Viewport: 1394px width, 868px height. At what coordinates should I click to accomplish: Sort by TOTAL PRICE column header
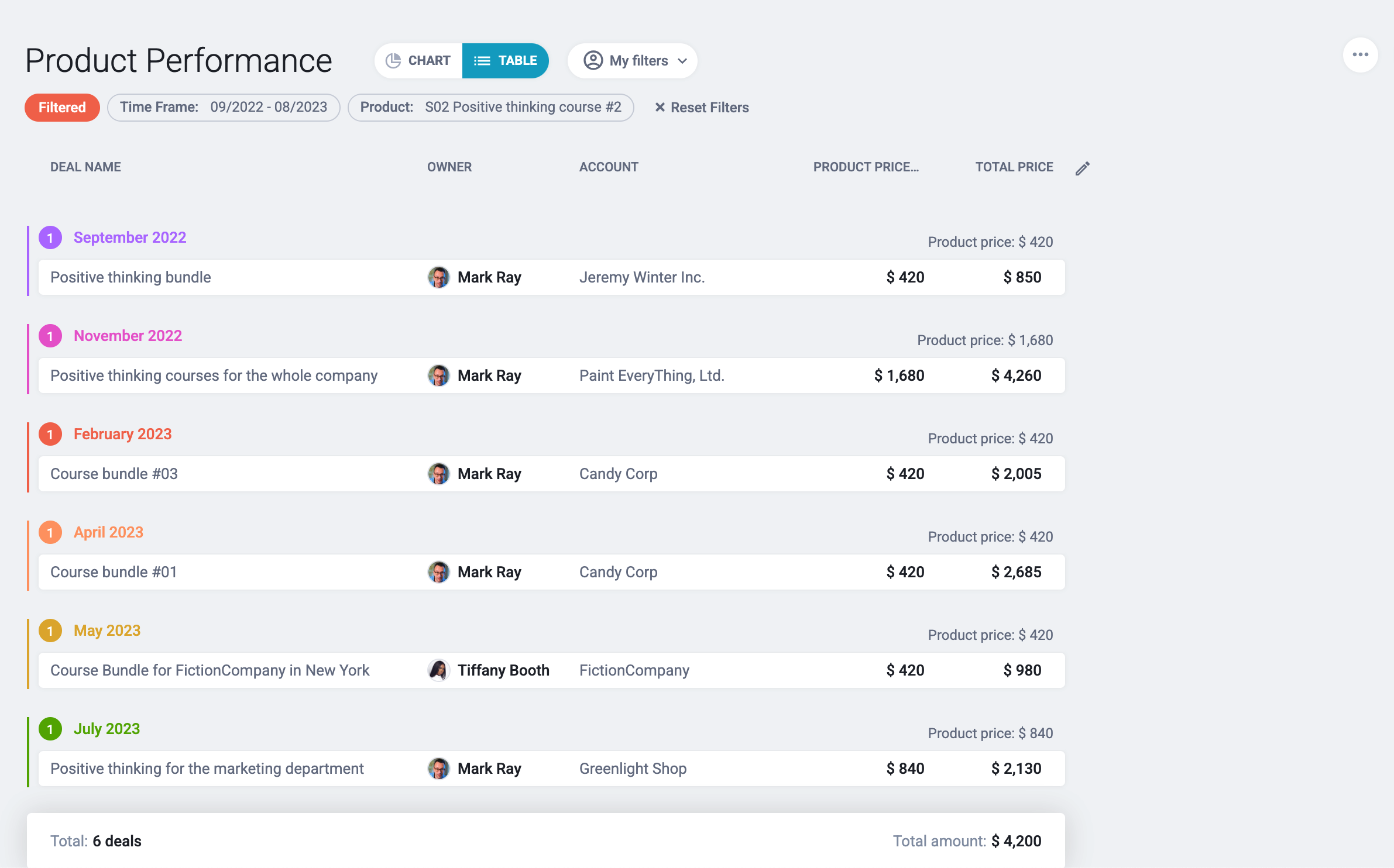(x=1014, y=167)
